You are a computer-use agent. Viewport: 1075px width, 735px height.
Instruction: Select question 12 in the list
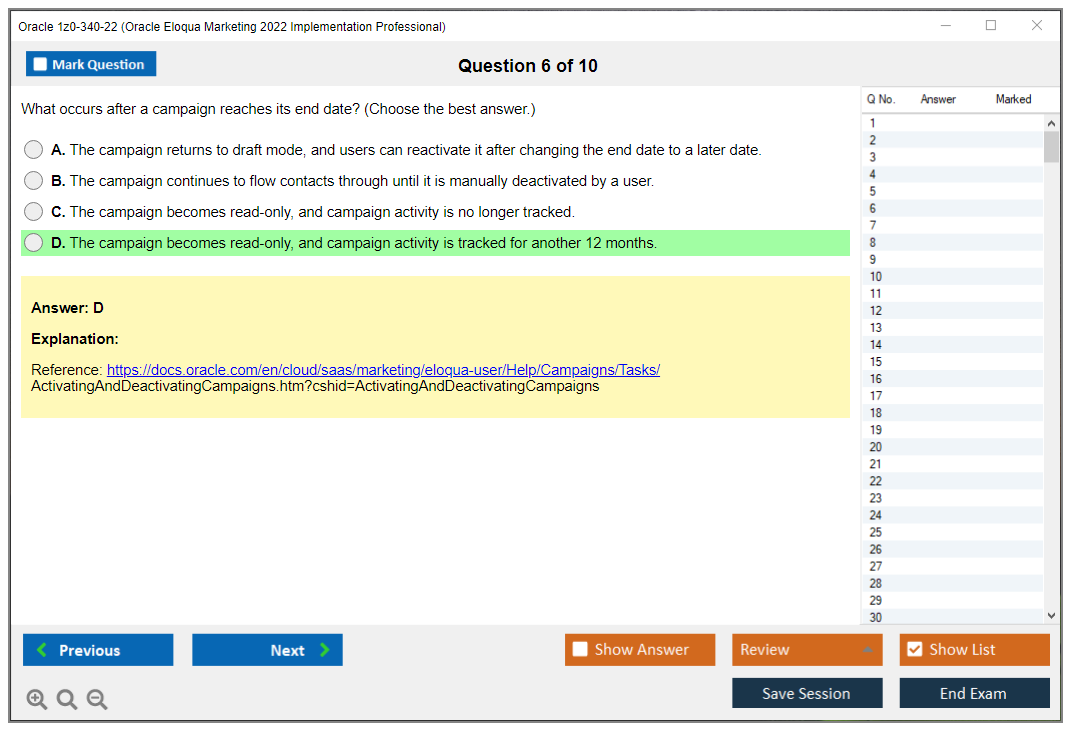pos(876,311)
